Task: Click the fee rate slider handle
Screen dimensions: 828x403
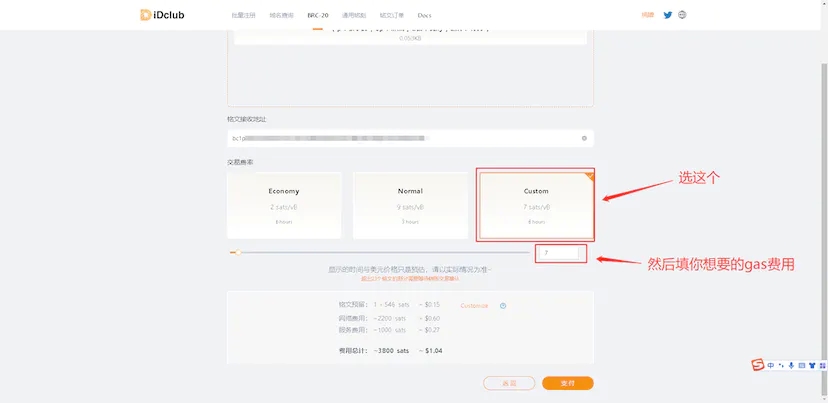Action: (x=238, y=252)
